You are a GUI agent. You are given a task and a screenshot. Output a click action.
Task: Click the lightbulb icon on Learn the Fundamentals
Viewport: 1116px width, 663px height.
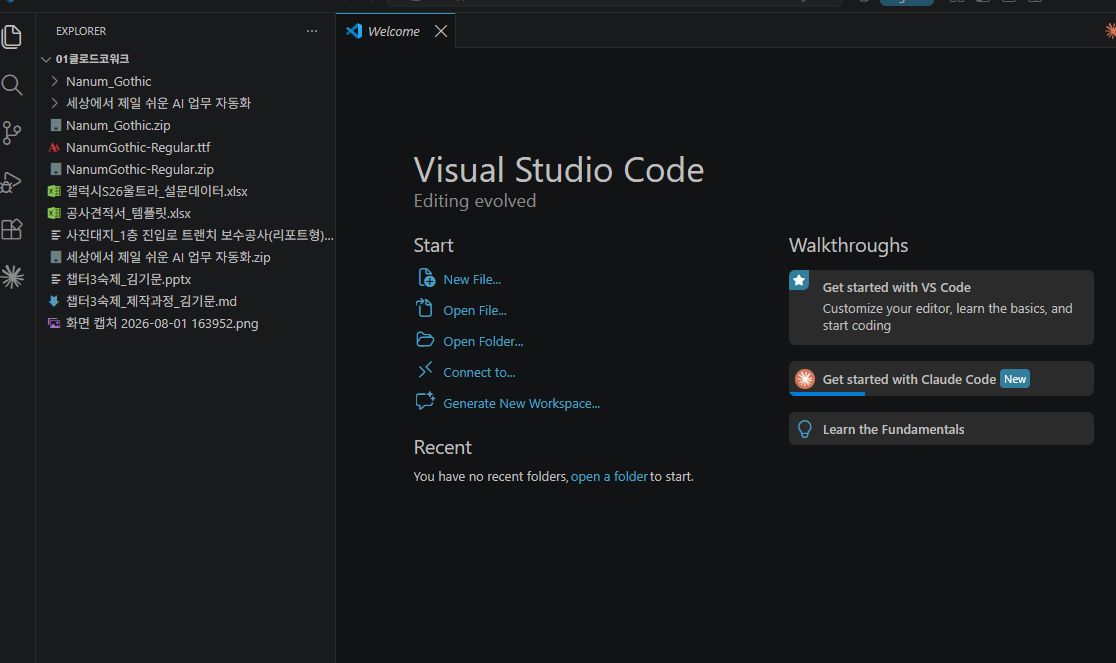coord(805,429)
